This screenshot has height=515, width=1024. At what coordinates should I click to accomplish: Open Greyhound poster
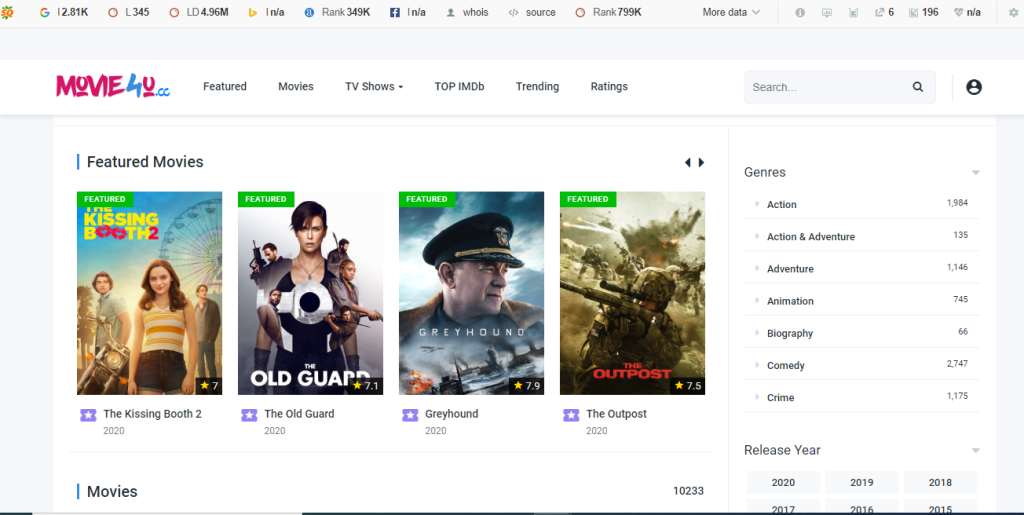tap(472, 293)
